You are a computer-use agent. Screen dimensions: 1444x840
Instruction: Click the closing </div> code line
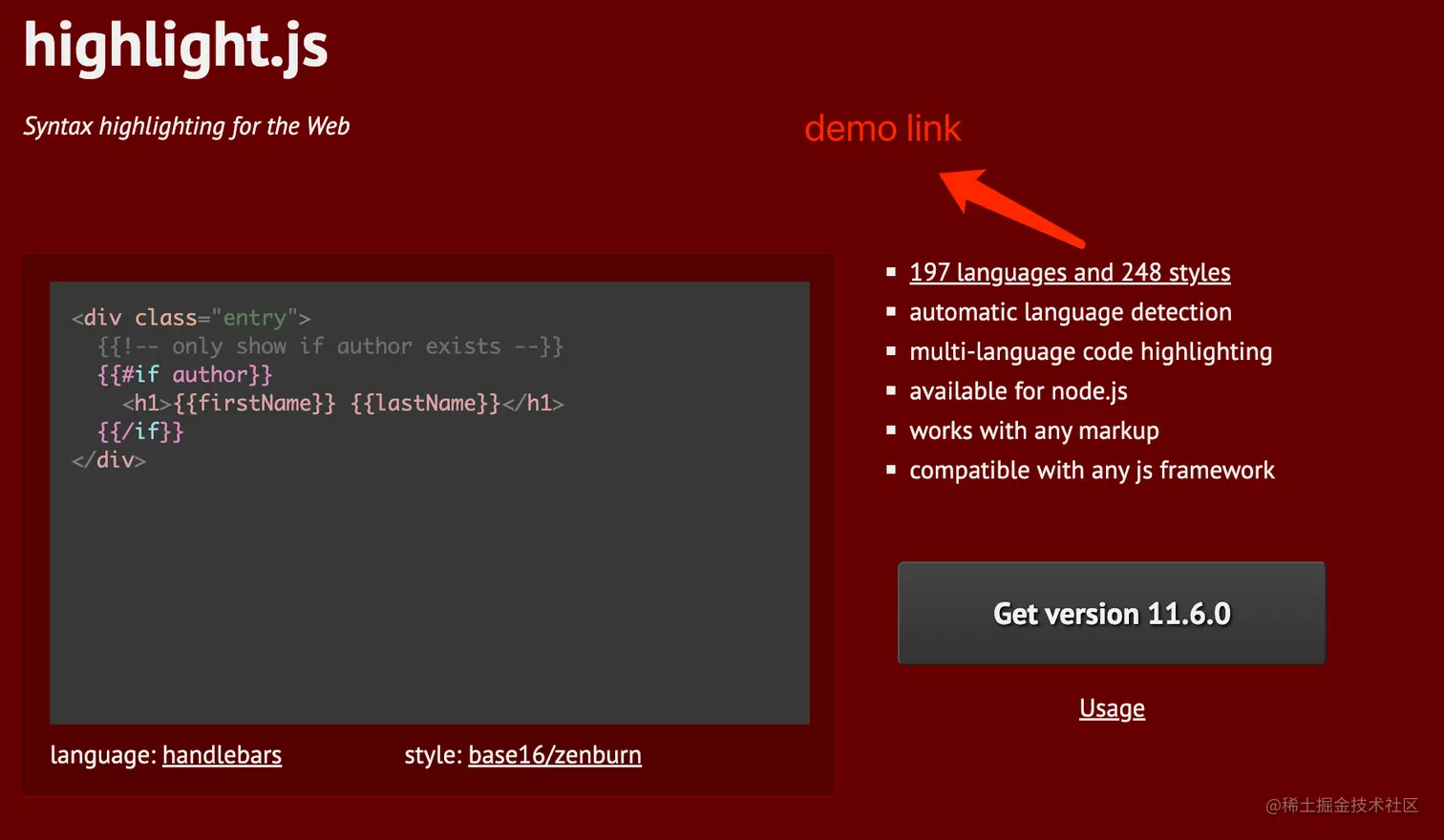pos(108,460)
